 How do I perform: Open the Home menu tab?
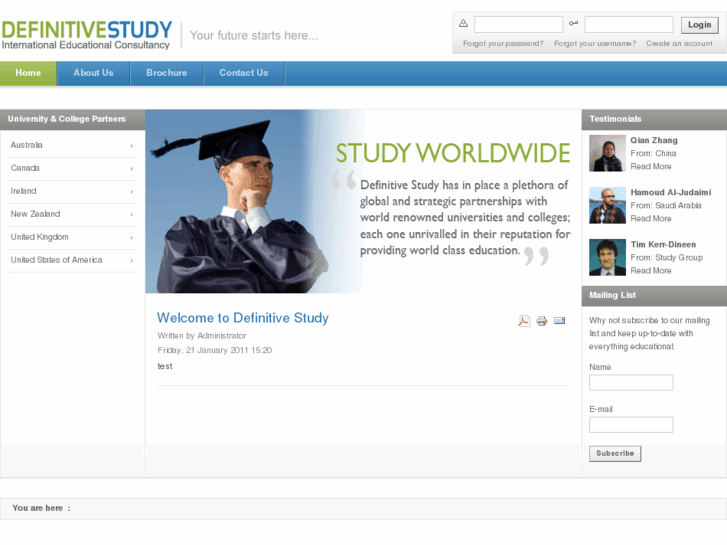pyautogui.click(x=28, y=73)
